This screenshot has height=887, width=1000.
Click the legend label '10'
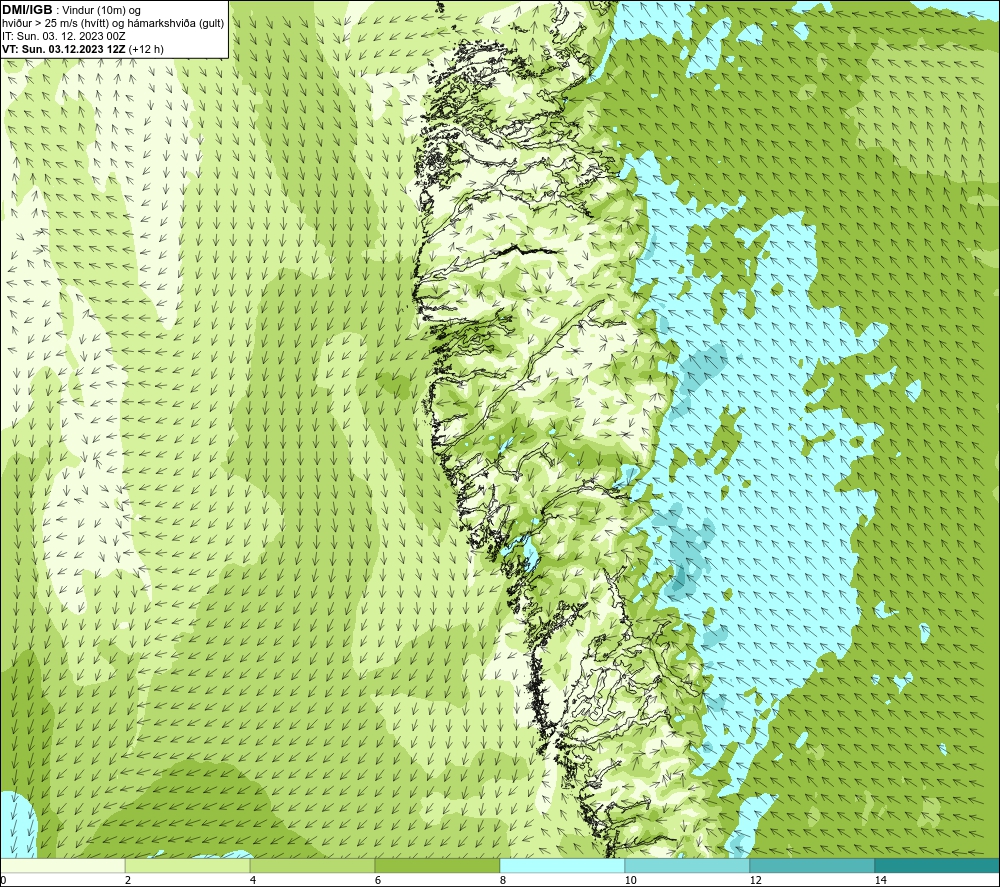630,880
